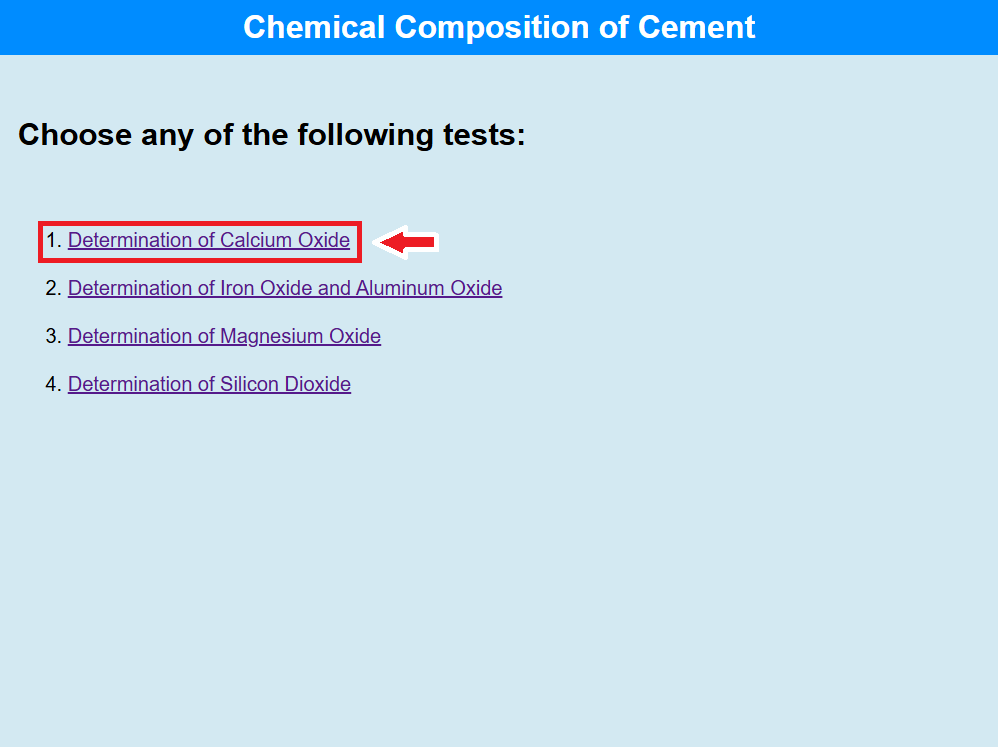Click the Chemical Composition of Cement title

tap(499, 27)
